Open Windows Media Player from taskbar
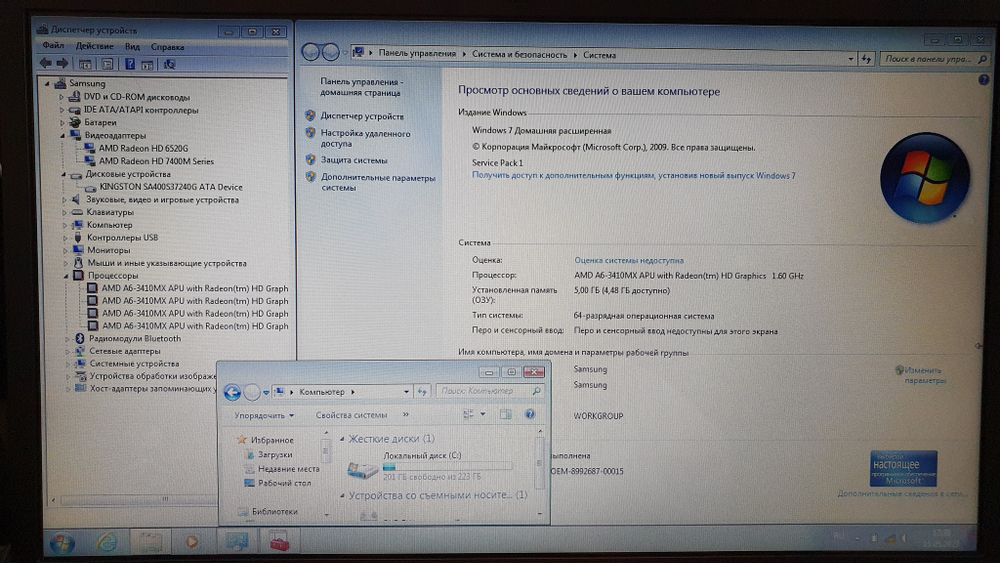The image size is (1000, 563). 191,542
